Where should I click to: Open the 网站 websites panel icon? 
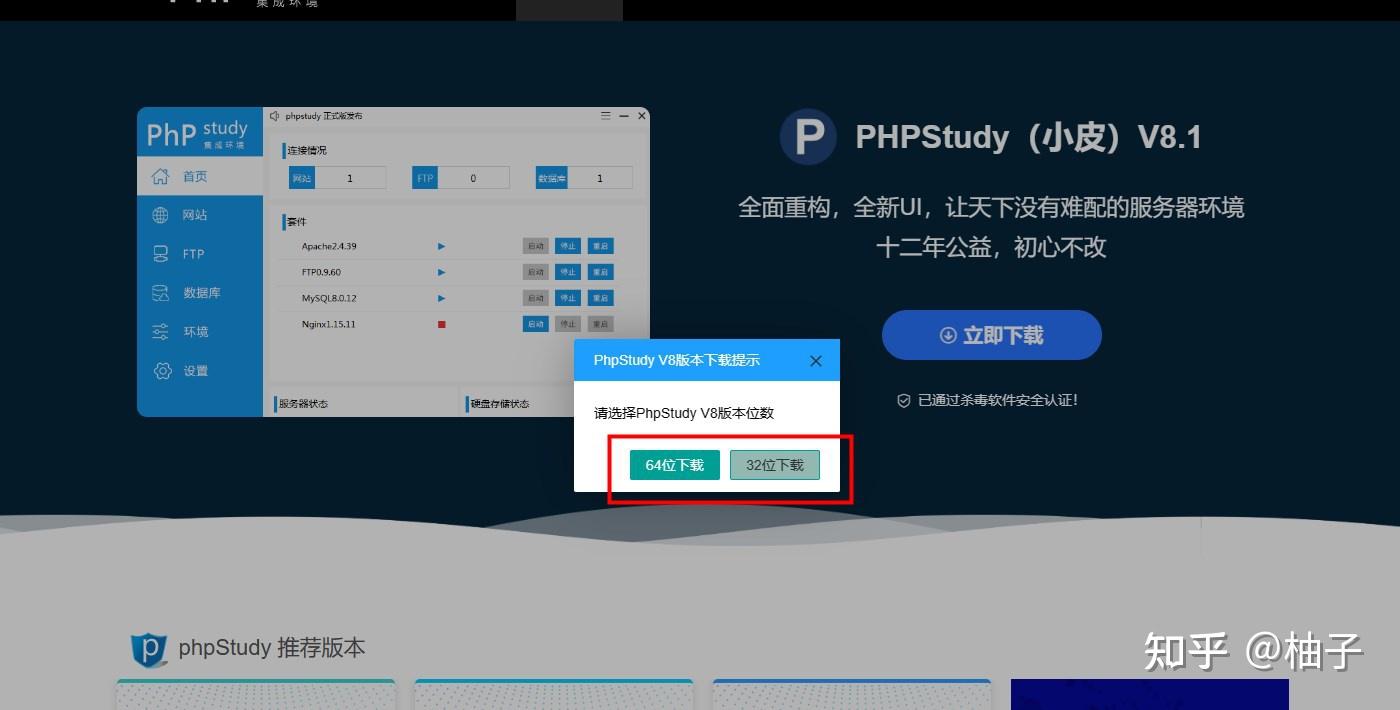(x=160, y=214)
